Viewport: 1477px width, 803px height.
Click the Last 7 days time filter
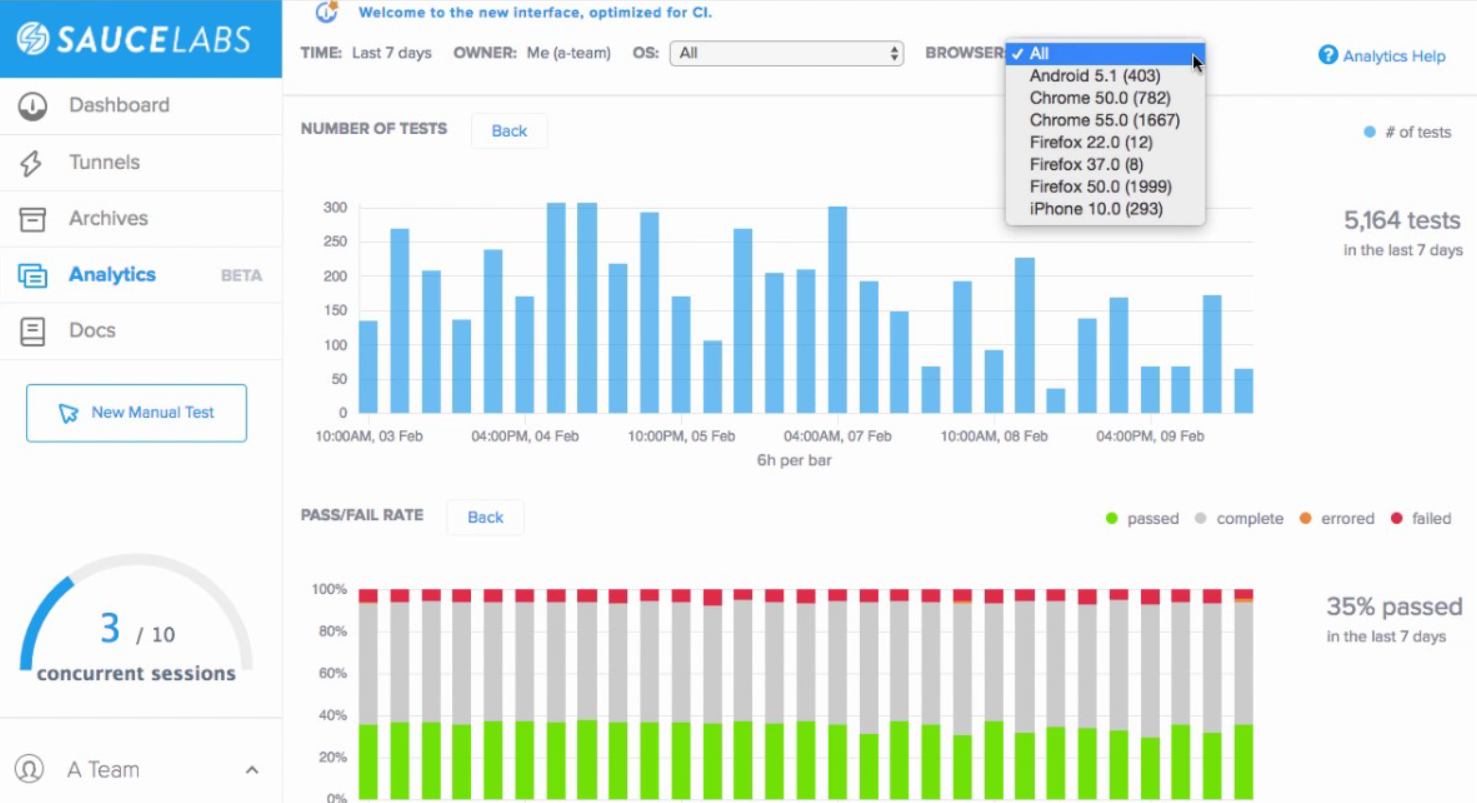[x=391, y=53]
